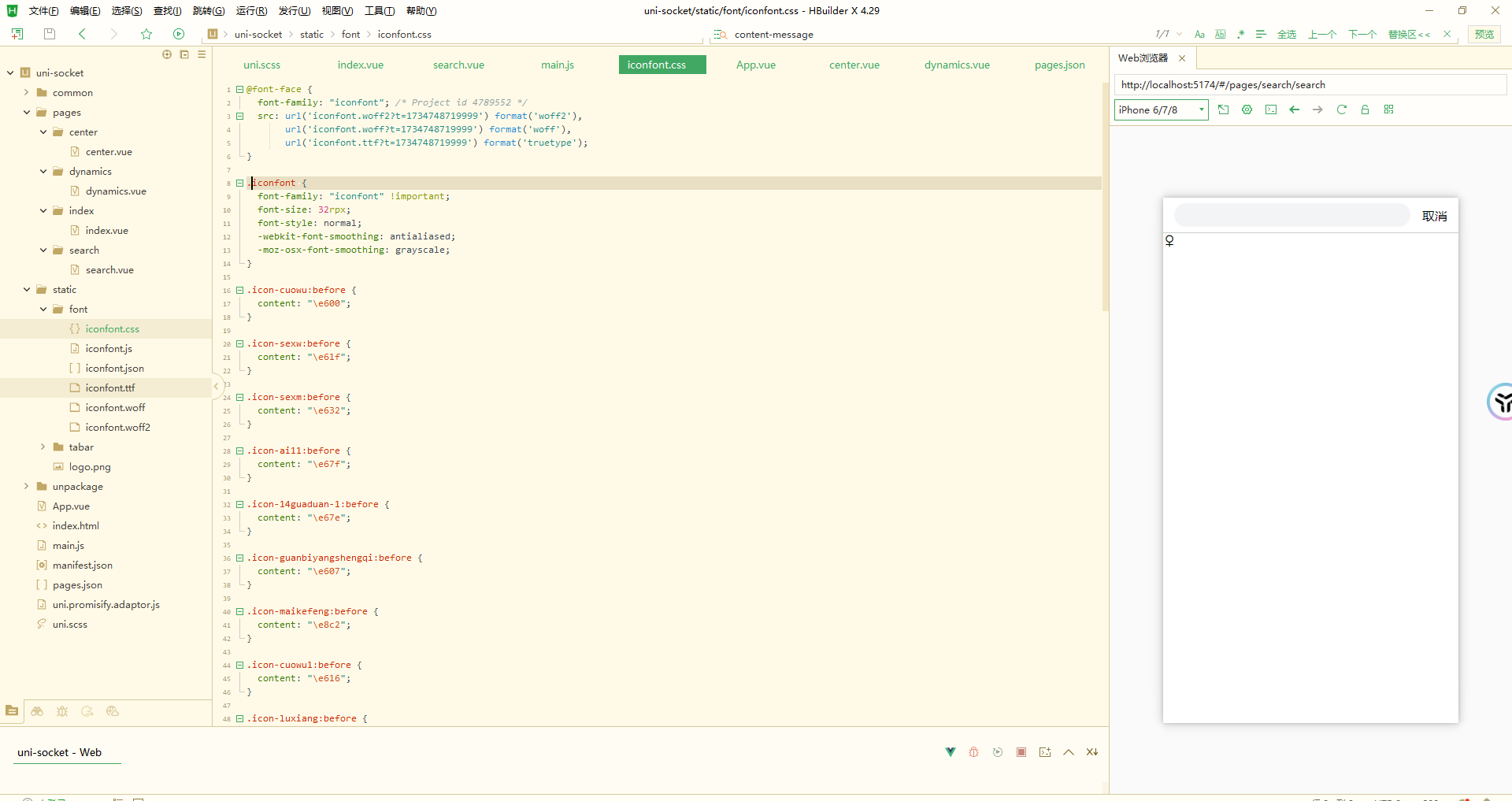
Task: Click the save file icon
Action: (x=50, y=34)
